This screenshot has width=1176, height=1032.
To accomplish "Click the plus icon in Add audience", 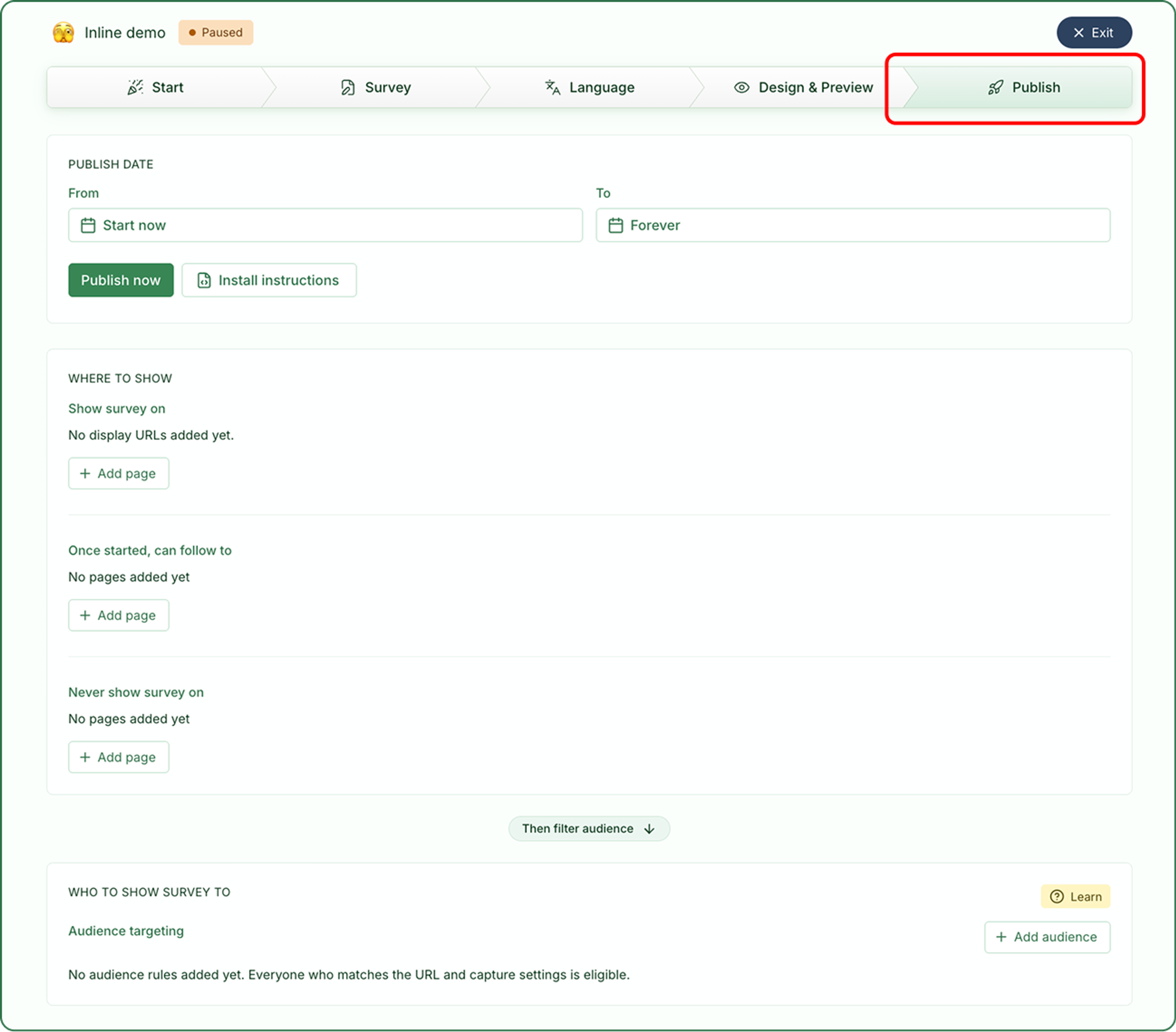I will [1001, 937].
